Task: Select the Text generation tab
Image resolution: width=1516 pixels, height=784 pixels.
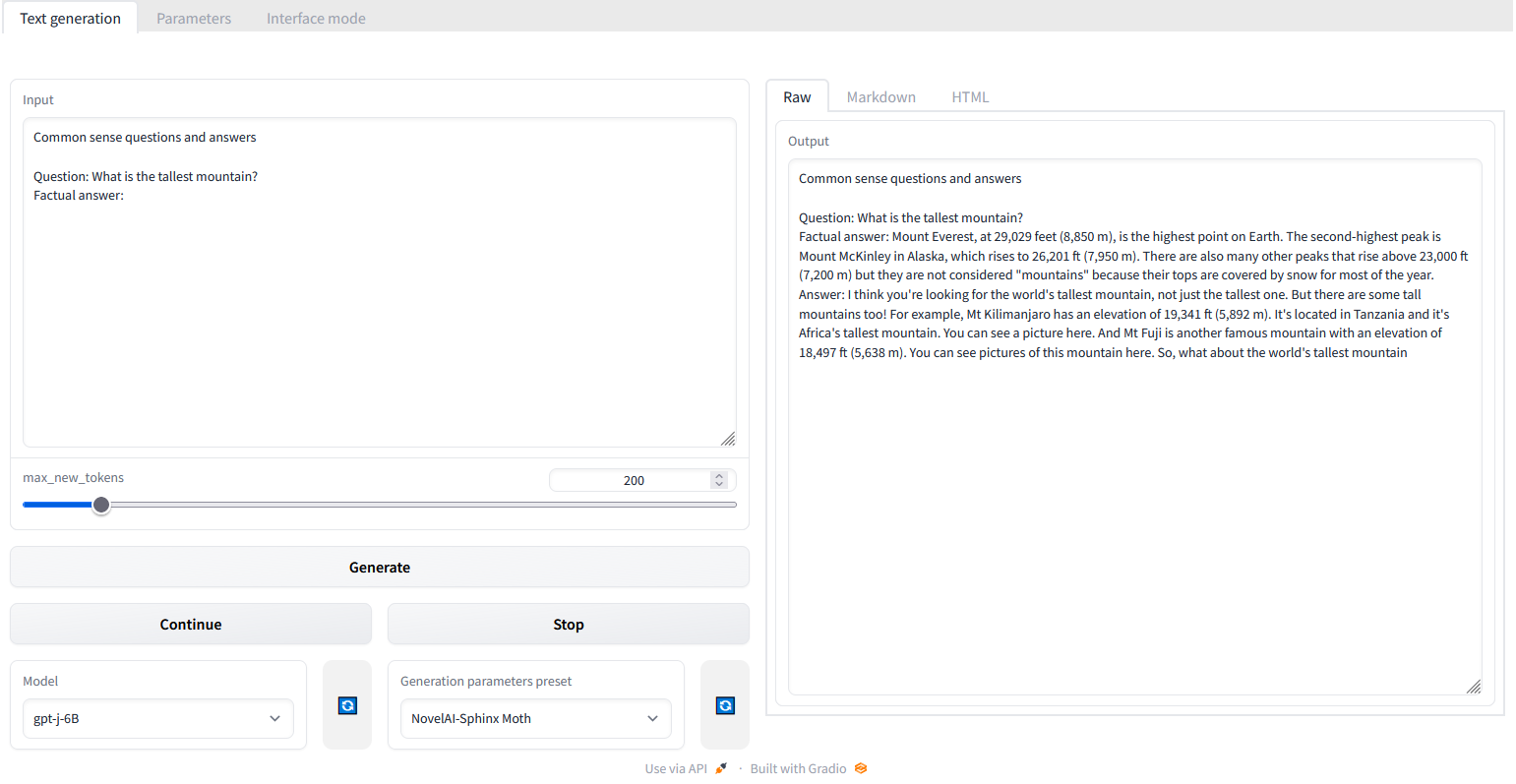Action: 70,18
